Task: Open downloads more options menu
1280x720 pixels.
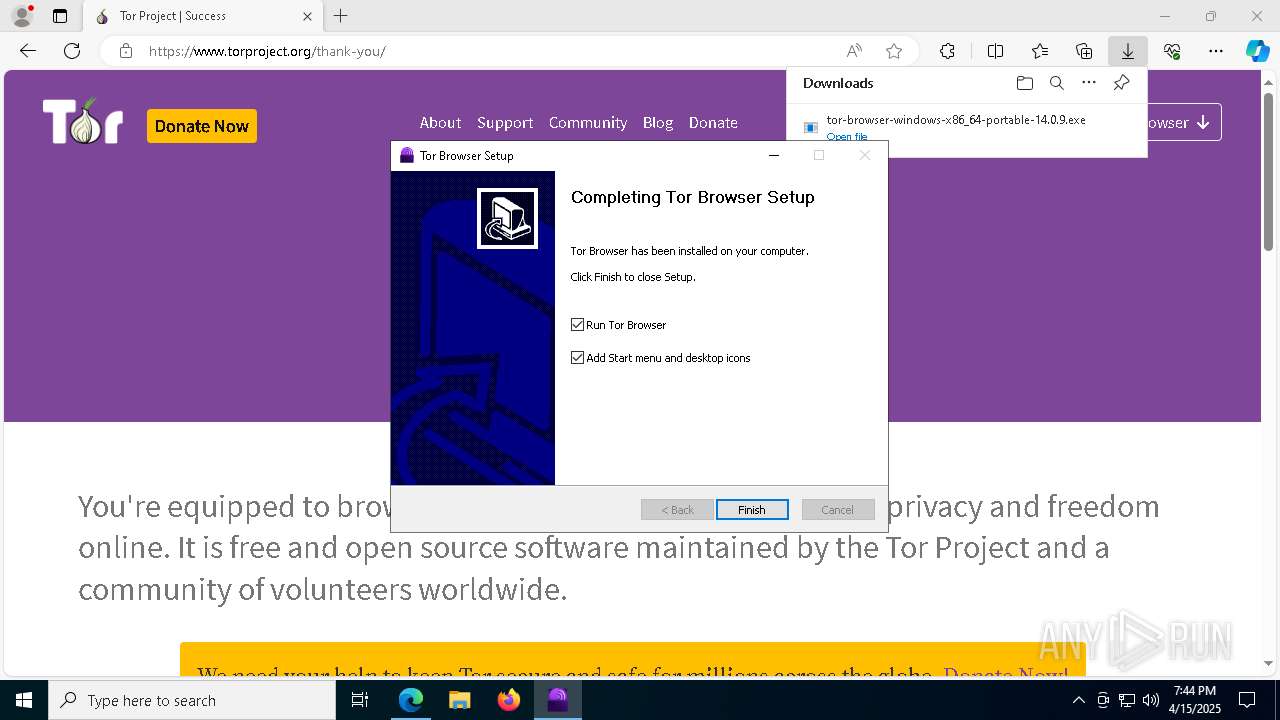Action: coord(1089,83)
